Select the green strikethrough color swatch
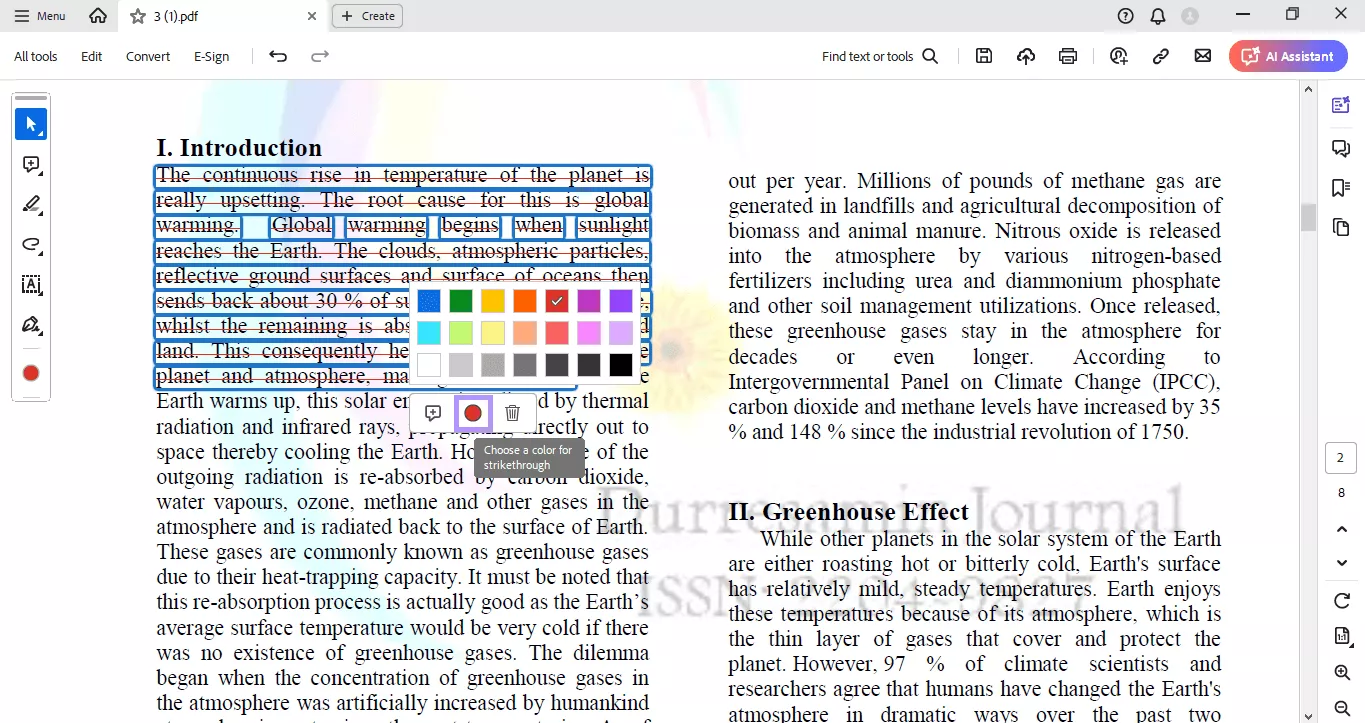The width and height of the screenshot is (1365, 723). [460, 300]
